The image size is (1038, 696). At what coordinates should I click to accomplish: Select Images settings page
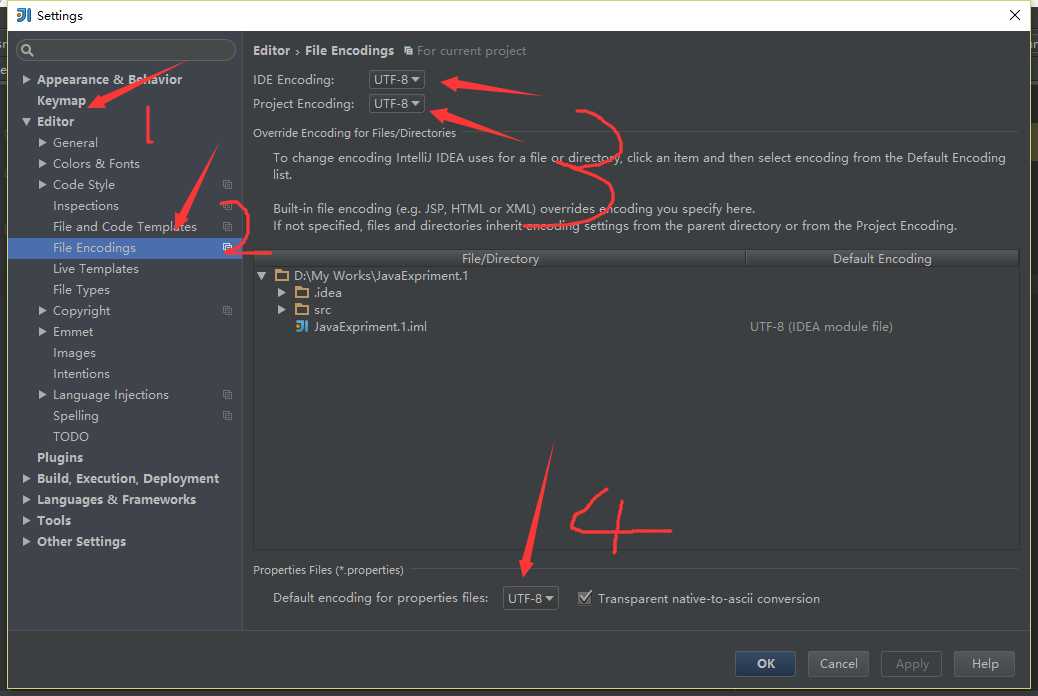tap(74, 353)
